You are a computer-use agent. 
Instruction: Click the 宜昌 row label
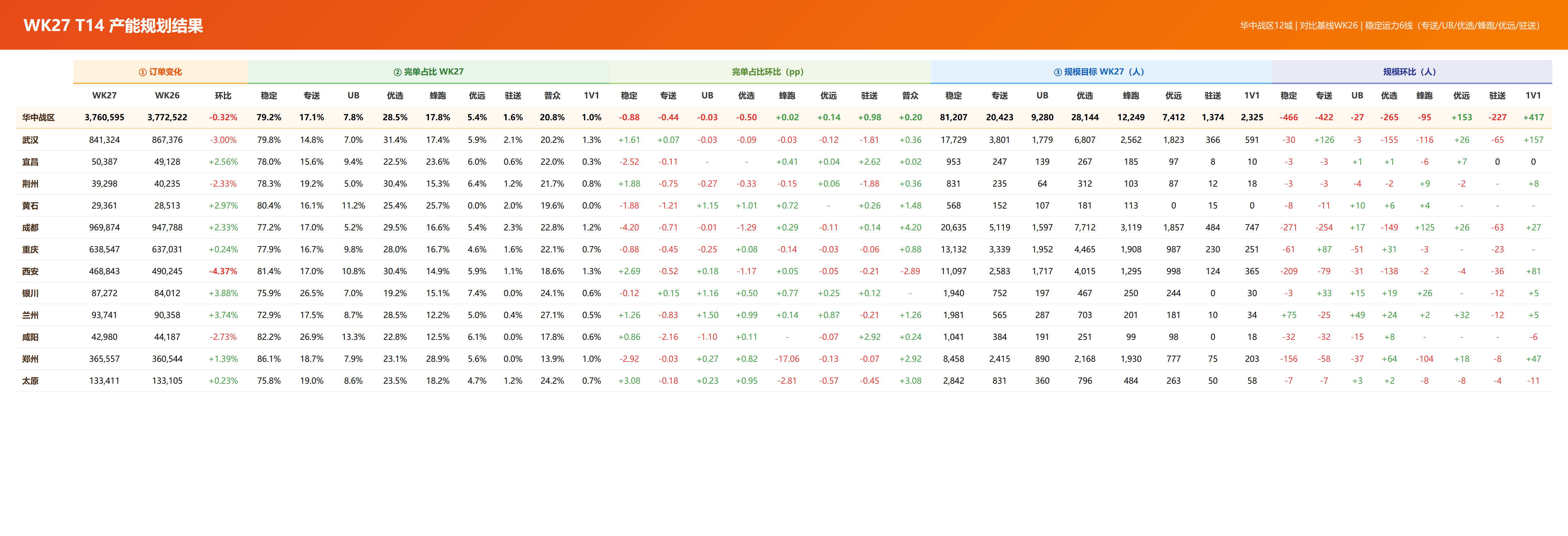tap(30, 162)
